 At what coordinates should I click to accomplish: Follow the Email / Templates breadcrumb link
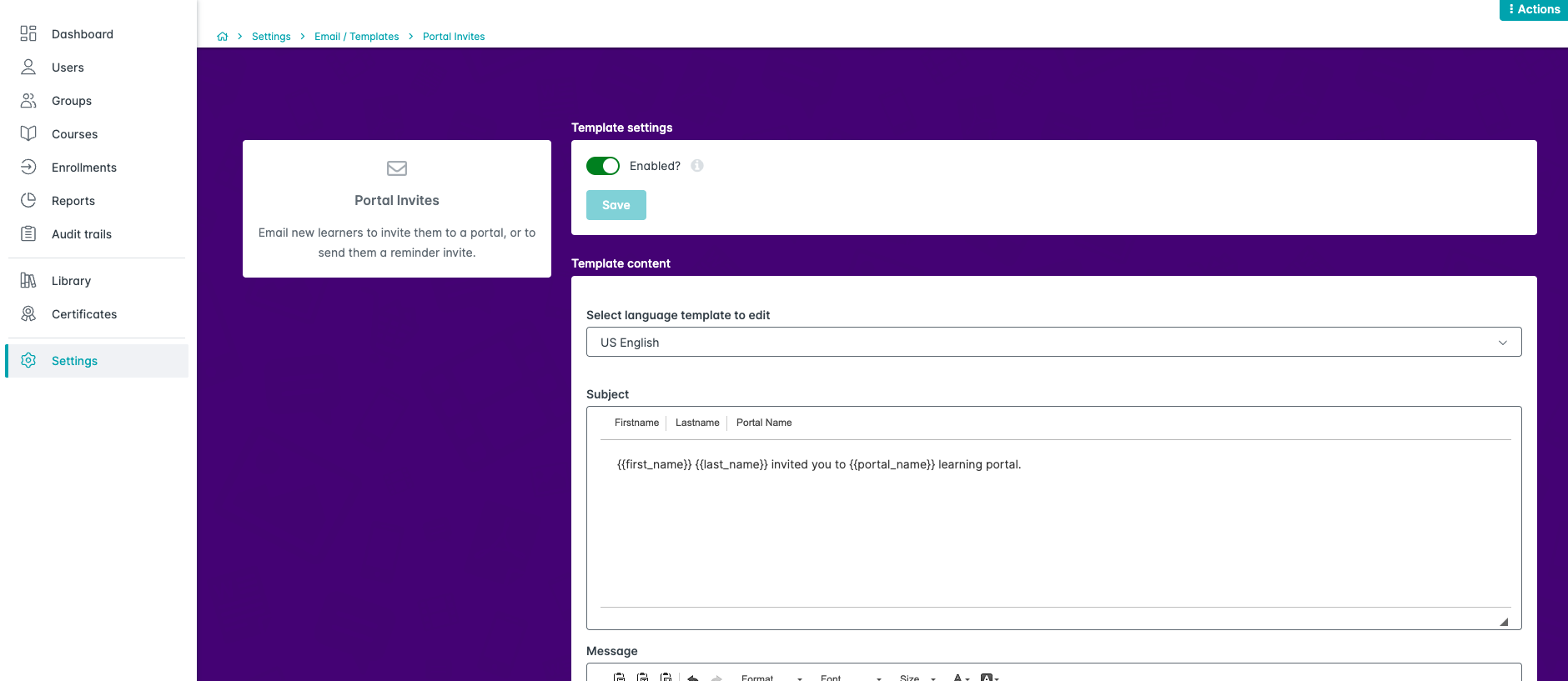click(356, 37)
